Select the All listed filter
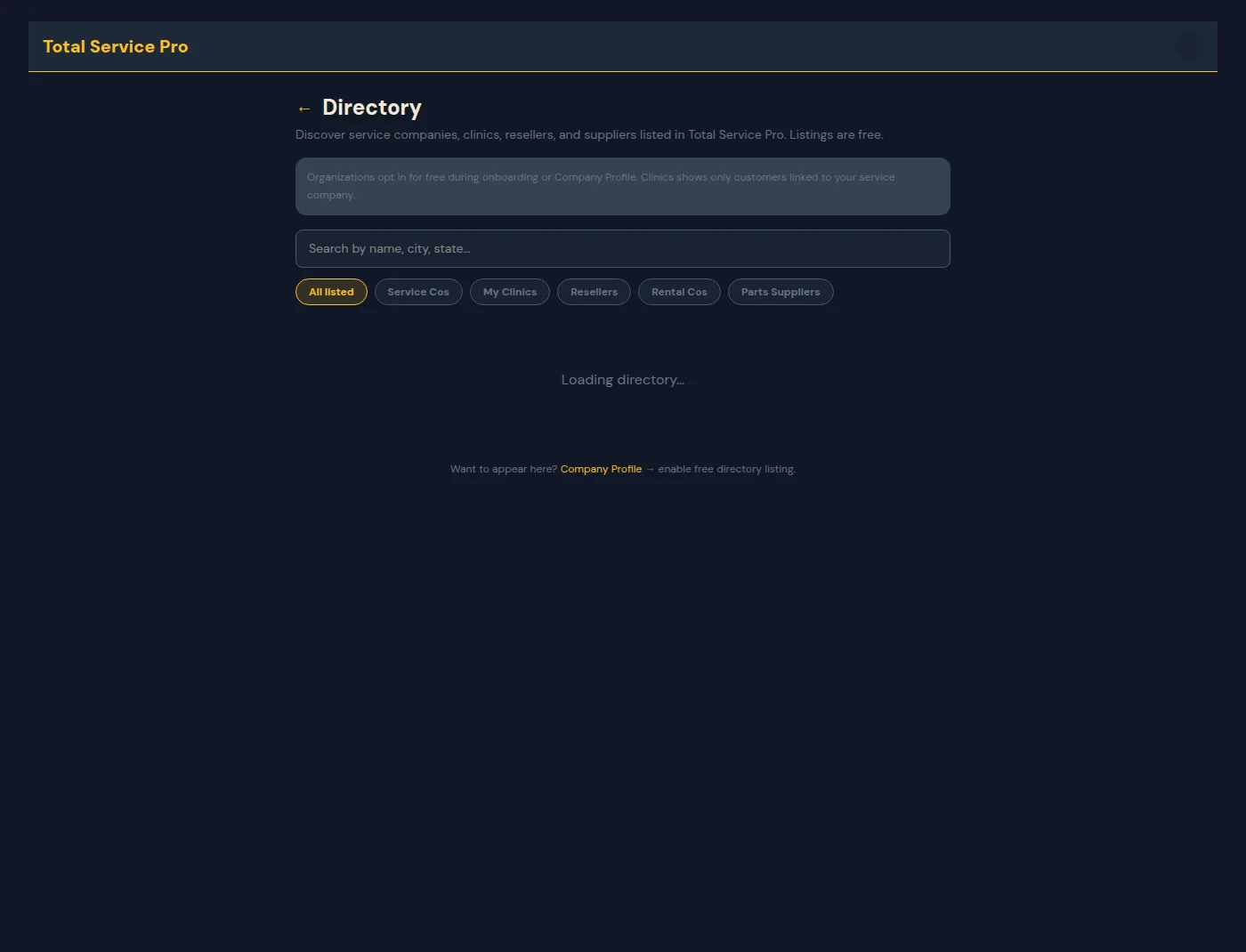Screen dimensions: 1246x952 coord(331,292)
